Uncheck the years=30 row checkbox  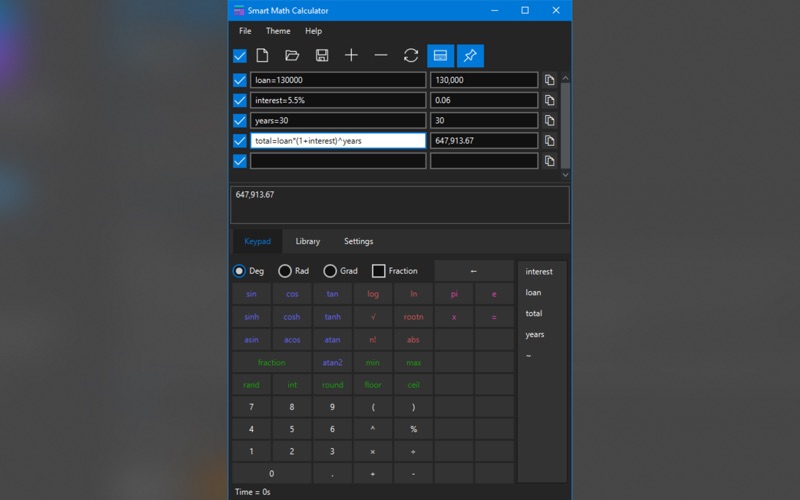(240, 120)
